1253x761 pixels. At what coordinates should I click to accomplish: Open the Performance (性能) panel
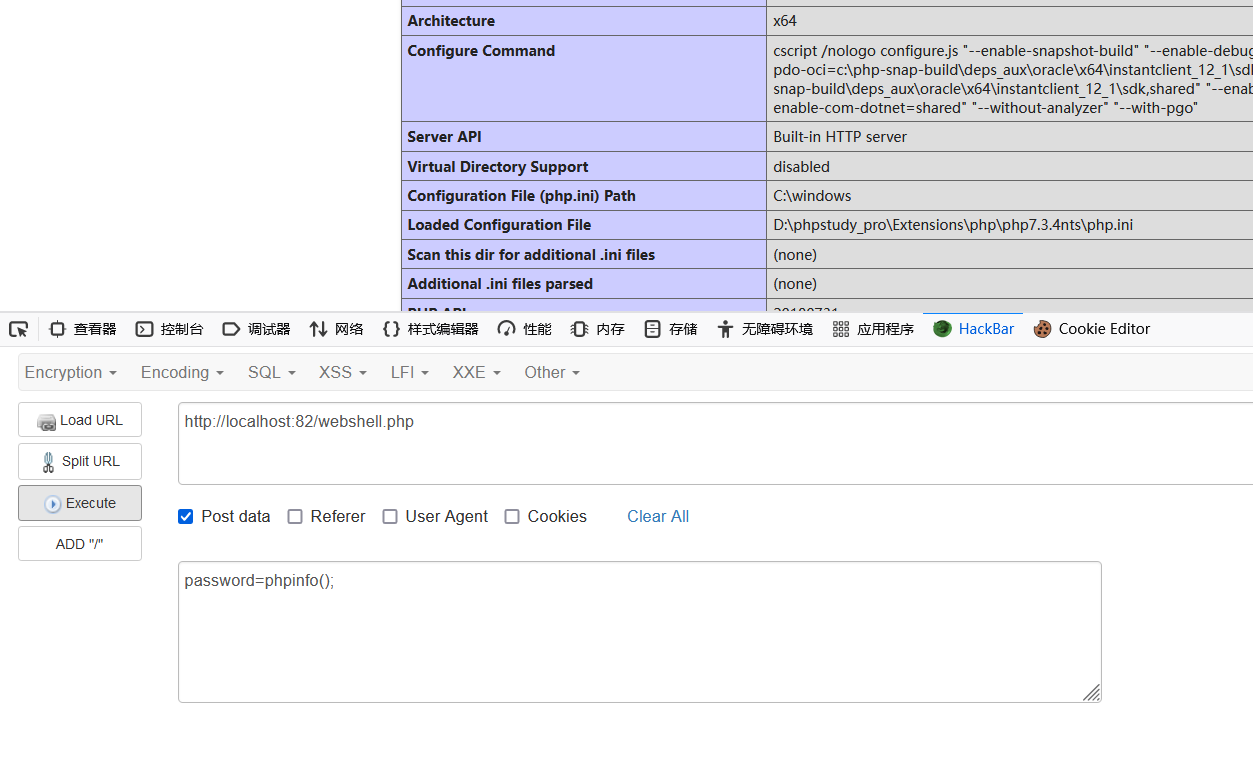point(525,329)
